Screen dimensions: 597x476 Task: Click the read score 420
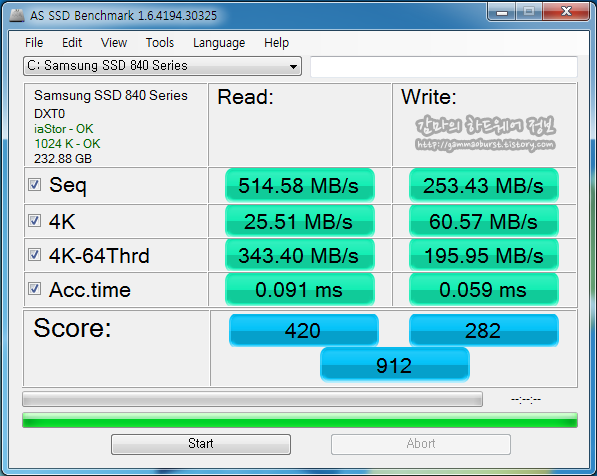[303, 330]
